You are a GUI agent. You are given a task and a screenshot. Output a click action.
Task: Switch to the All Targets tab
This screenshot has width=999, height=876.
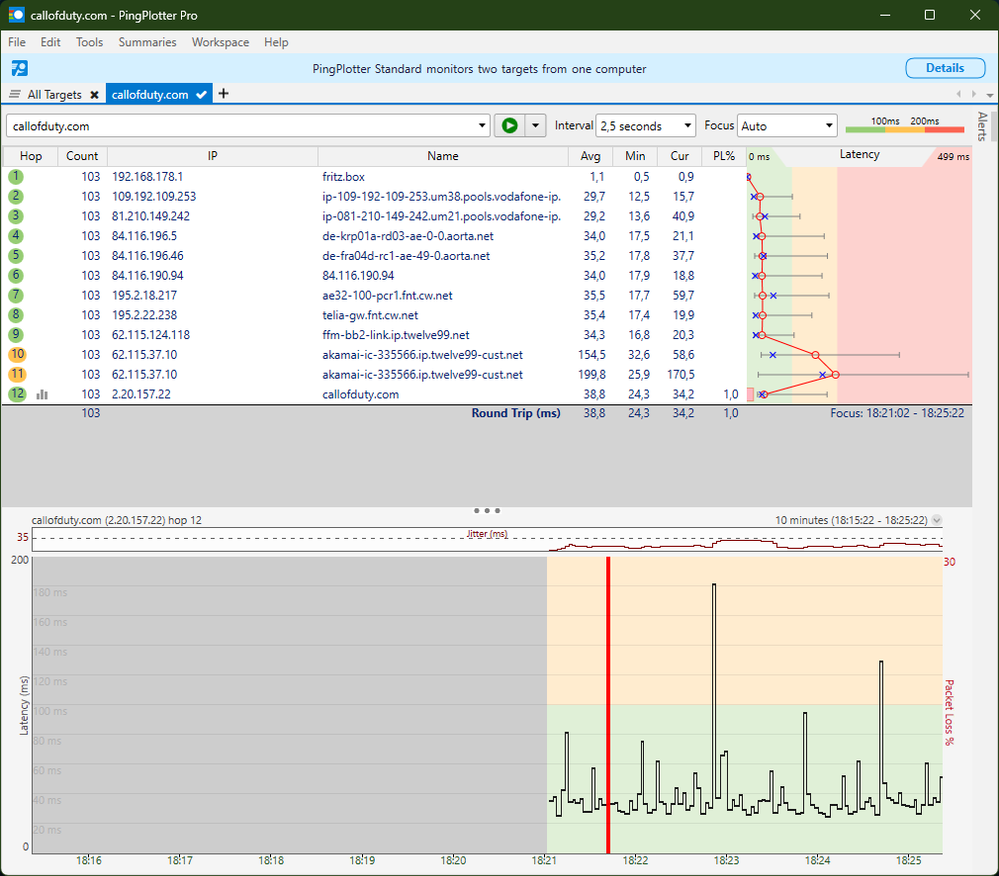tap(54, 95)
